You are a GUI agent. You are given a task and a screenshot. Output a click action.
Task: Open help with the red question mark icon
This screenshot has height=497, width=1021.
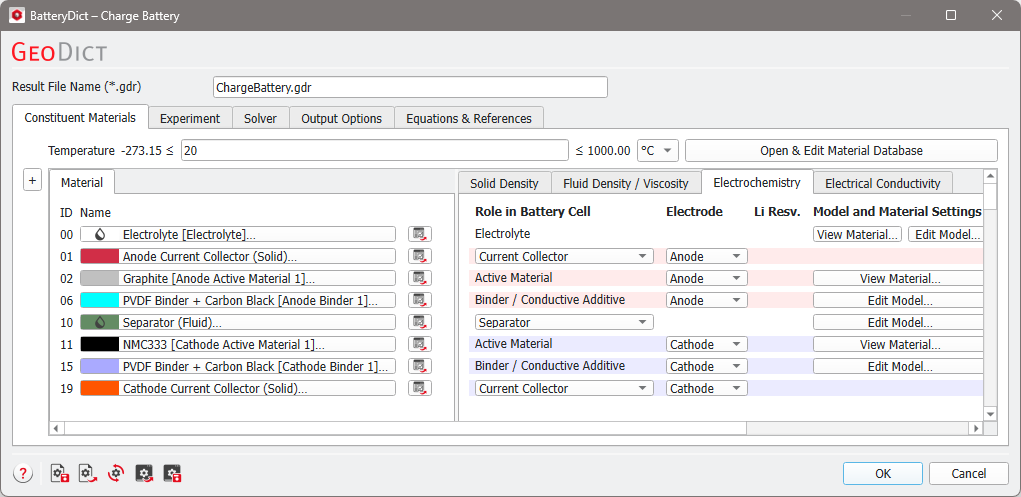pyautogui.click(x=23, y=474)
